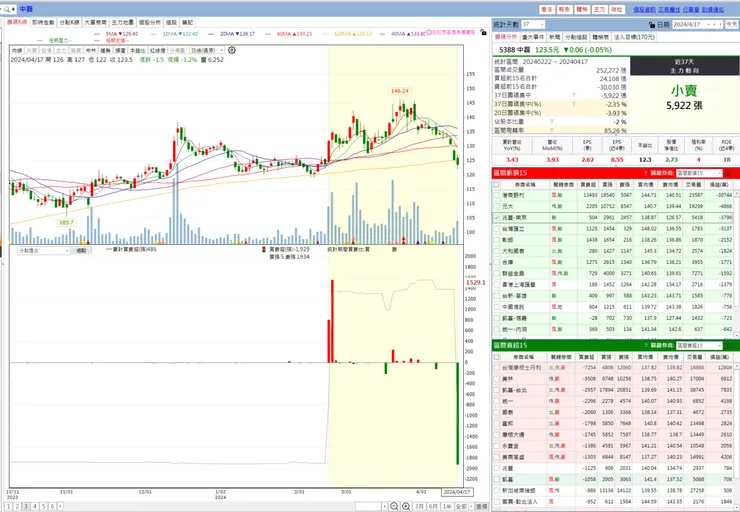Set chart range to 1年
The image size is (740, 512).
click(x=446, y=506)
